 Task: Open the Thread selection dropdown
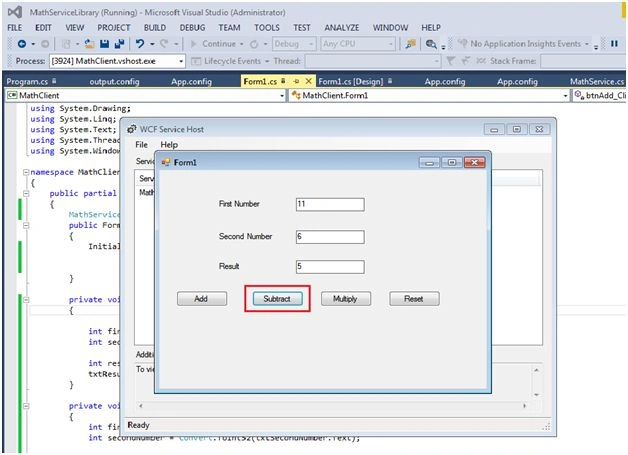(x=372, y=61)
